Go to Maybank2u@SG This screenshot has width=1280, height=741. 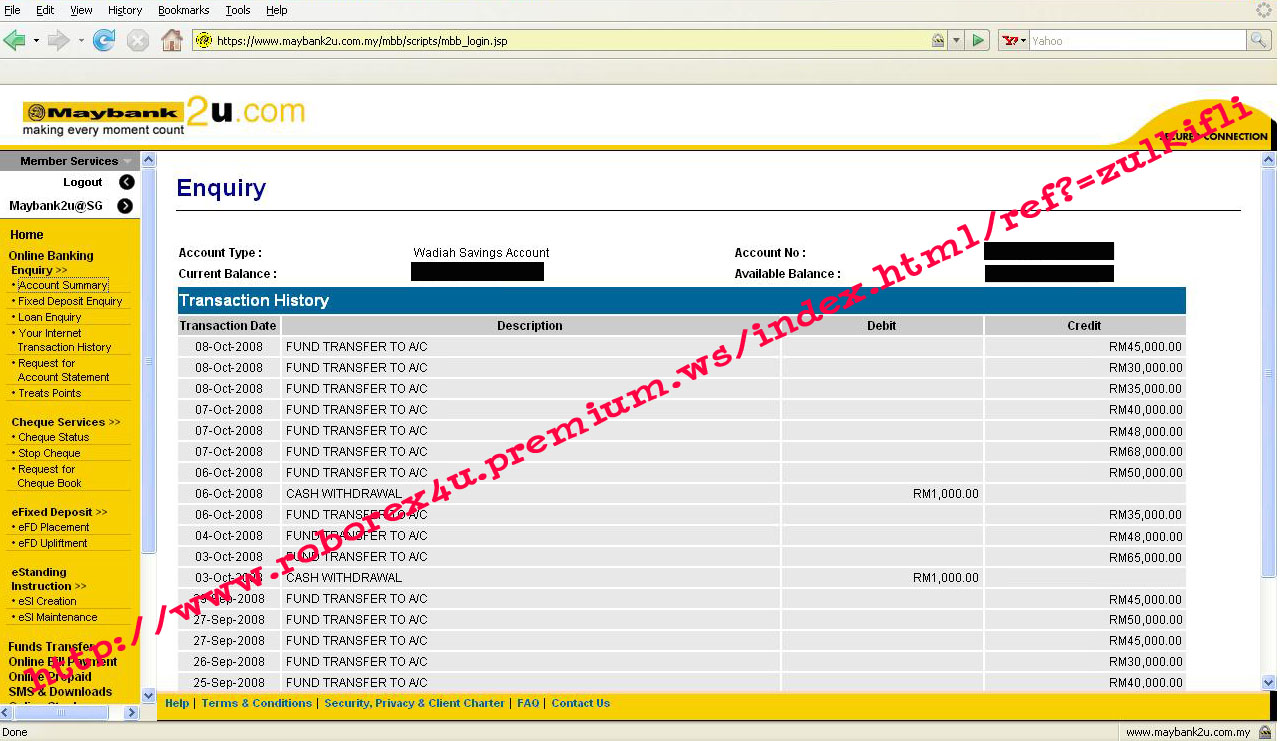[56, 206]
